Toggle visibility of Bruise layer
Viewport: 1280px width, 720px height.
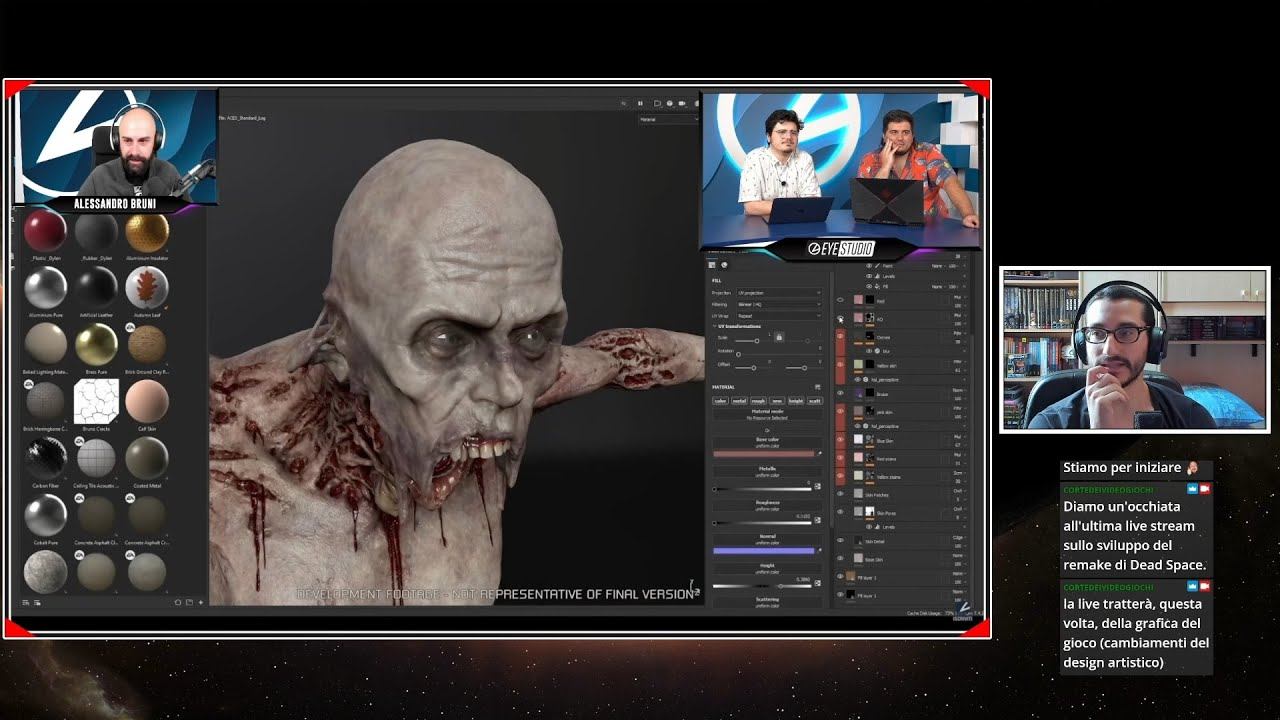point(840,393)
